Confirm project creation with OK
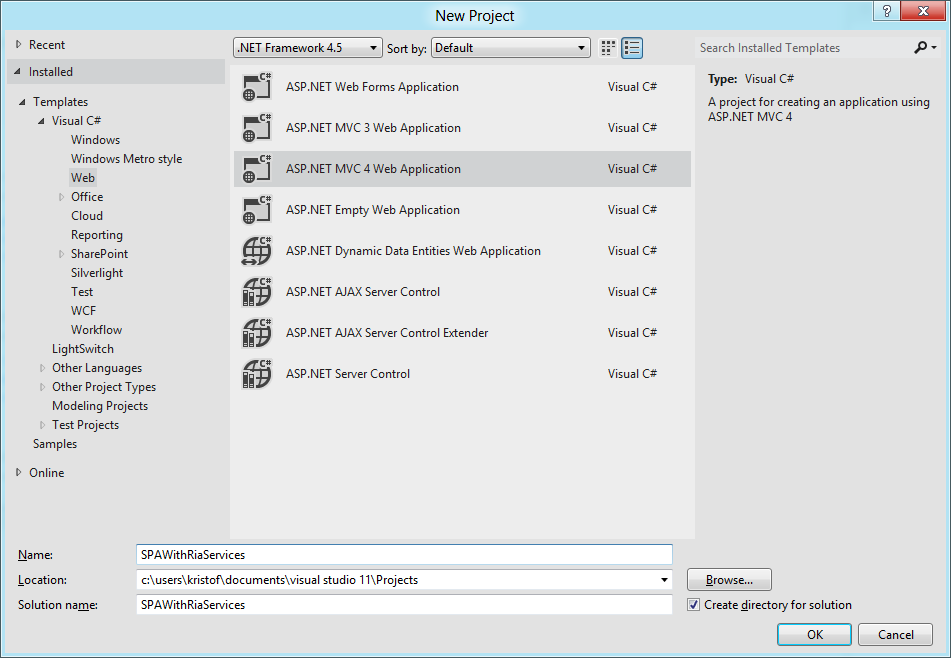The height and width of the screenshot is (658, 951). pos(813,634)
